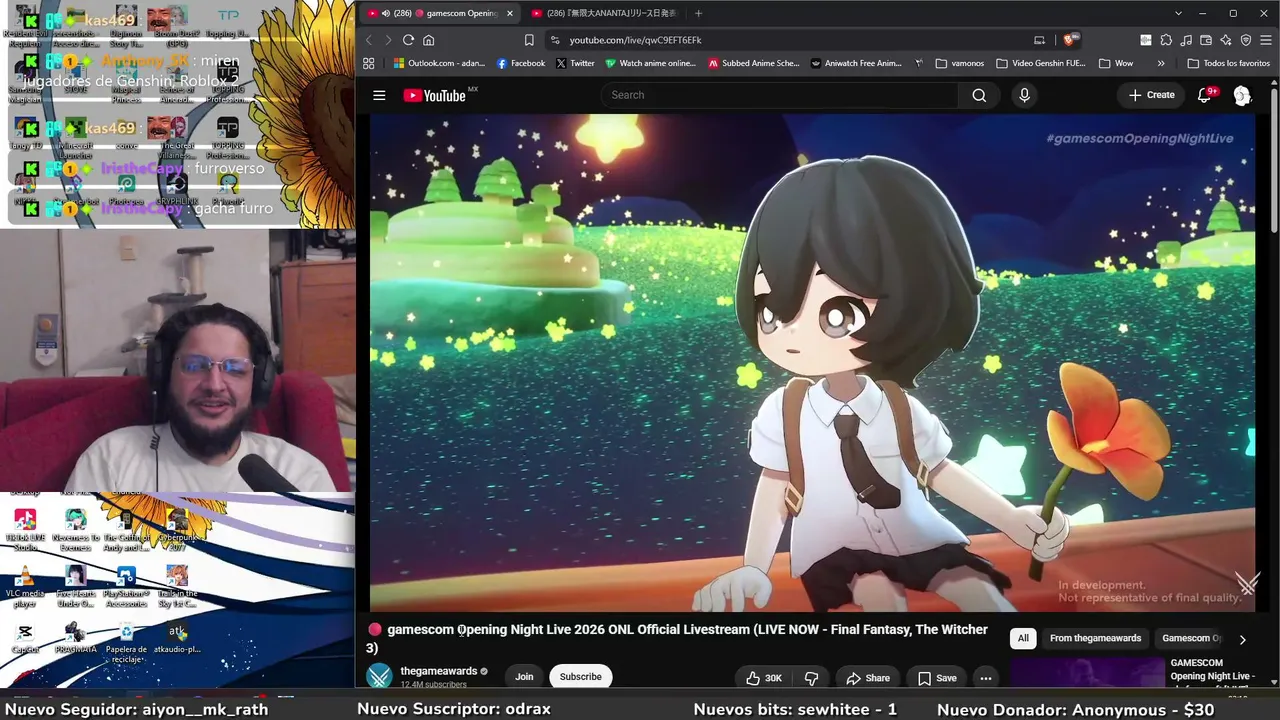Select the Neverness To Everness desktop shortcut
Viewport: 1280px width, 720px height.
[x=76, y=531]
